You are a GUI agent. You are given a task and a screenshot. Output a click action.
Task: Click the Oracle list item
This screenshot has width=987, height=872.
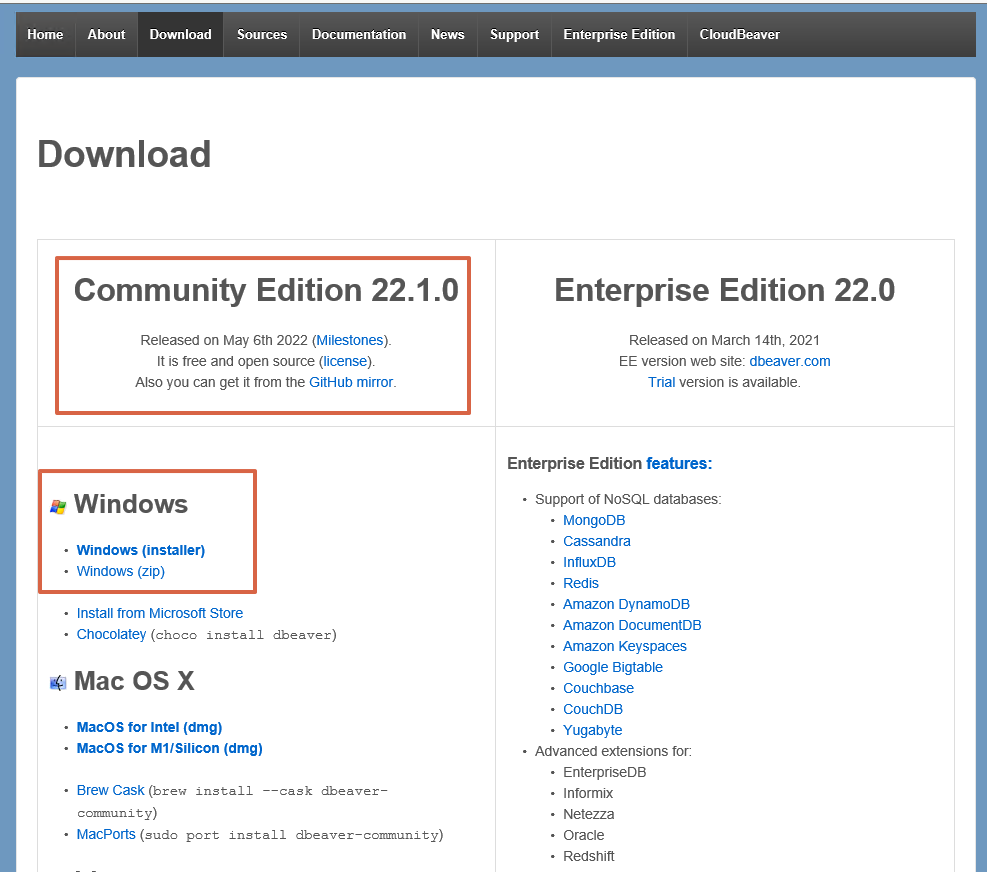(x=584, y=835)
